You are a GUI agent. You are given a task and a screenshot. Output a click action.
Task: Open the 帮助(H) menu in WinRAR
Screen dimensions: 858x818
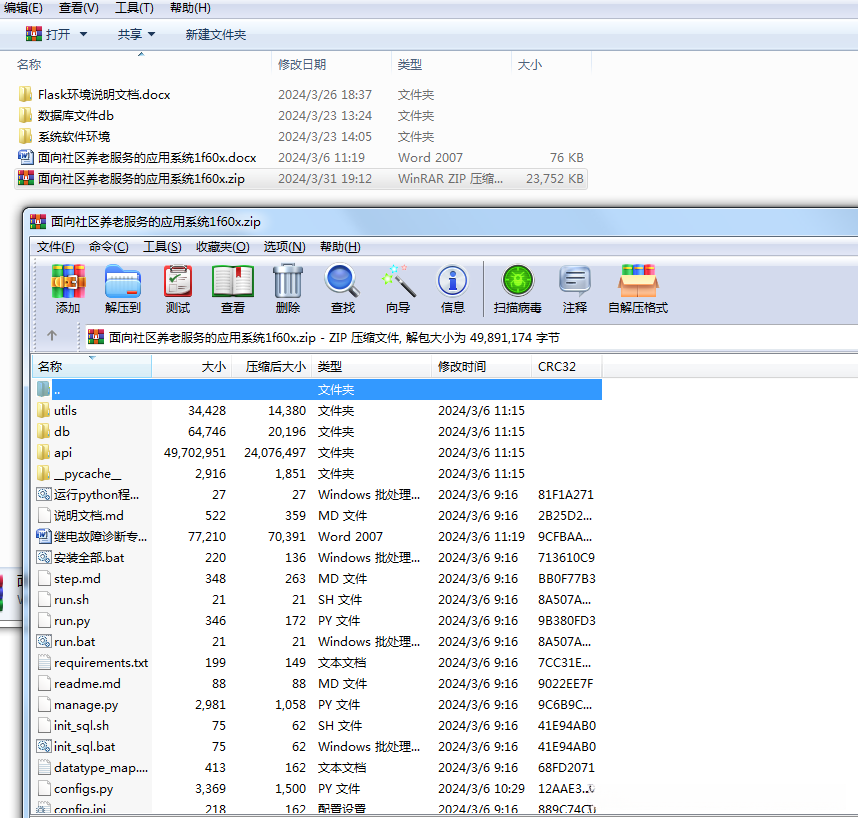(x=340, y=247)
